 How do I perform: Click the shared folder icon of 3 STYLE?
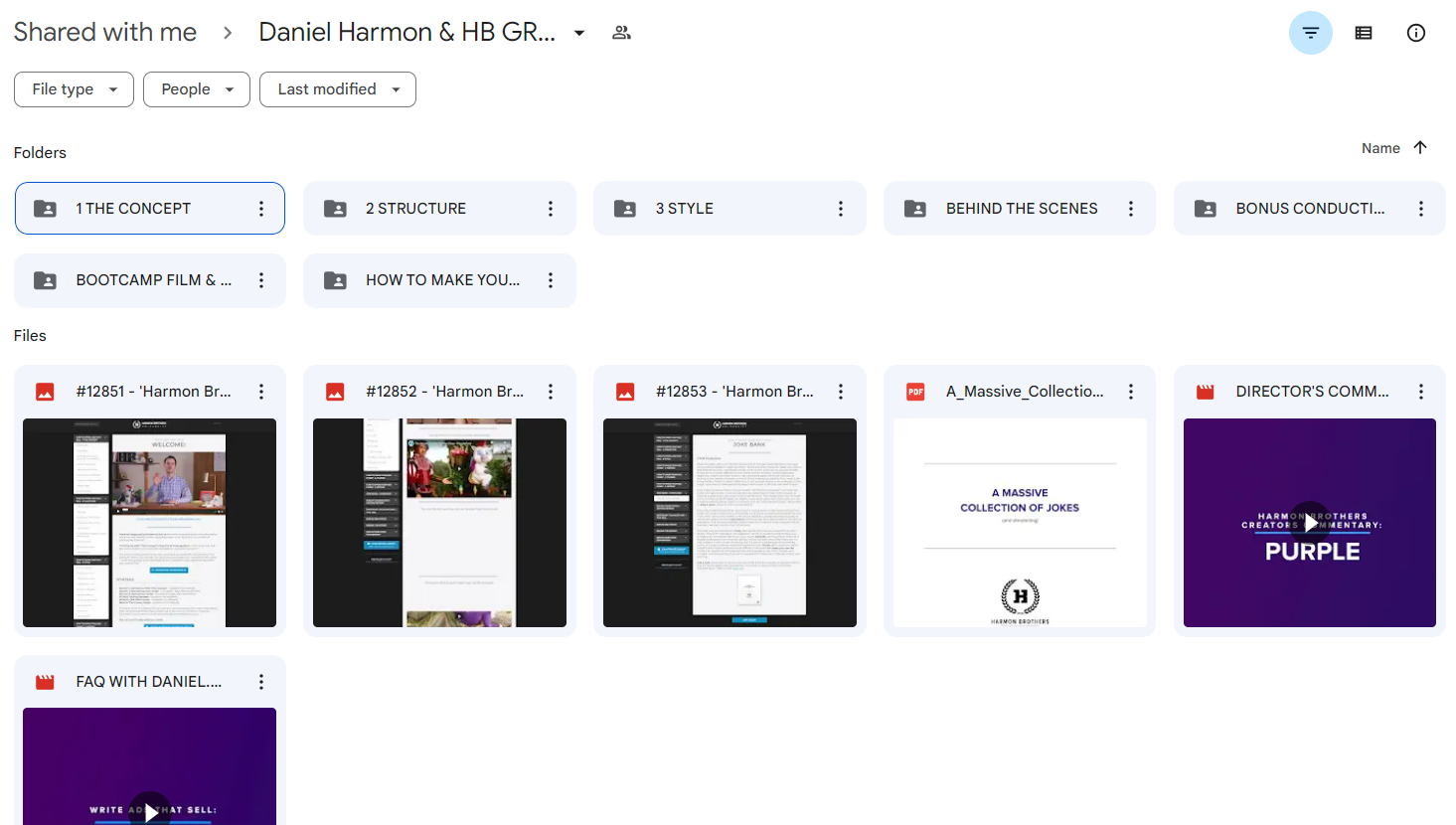coord(625,209)
